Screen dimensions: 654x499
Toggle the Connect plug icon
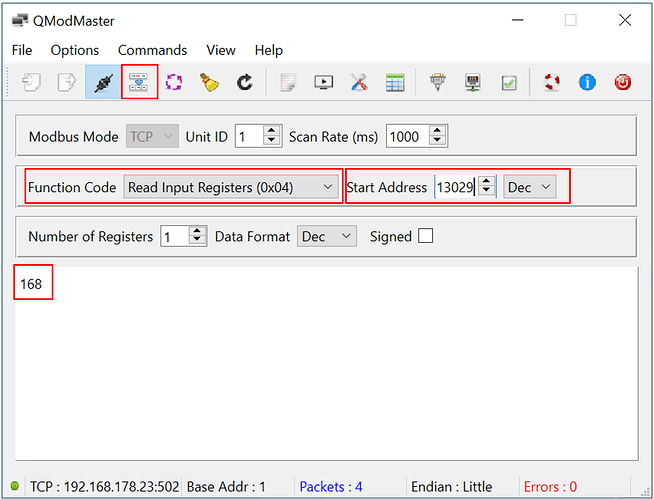[x=103, y=82]
